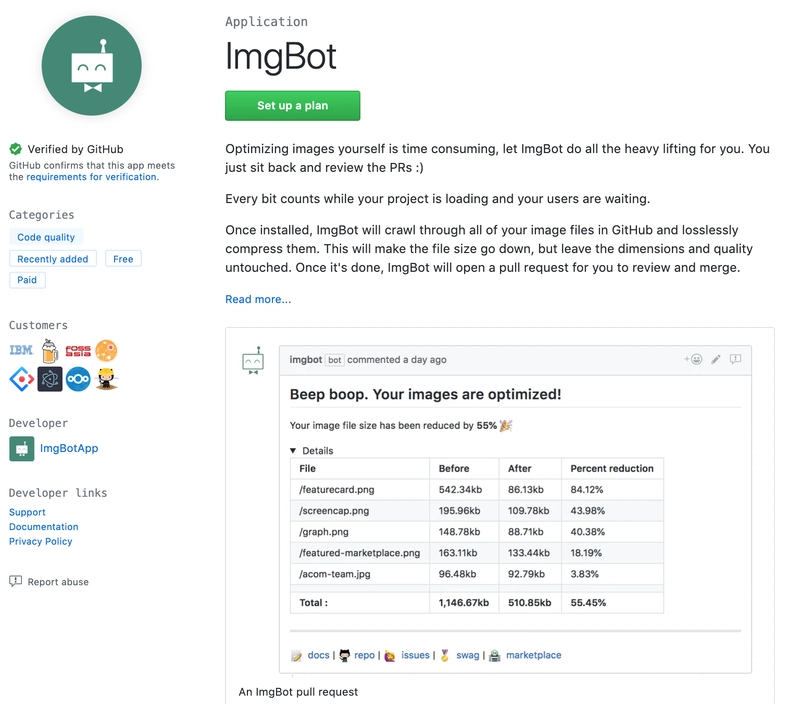Open the React atom dark logo

click(50, 379)
